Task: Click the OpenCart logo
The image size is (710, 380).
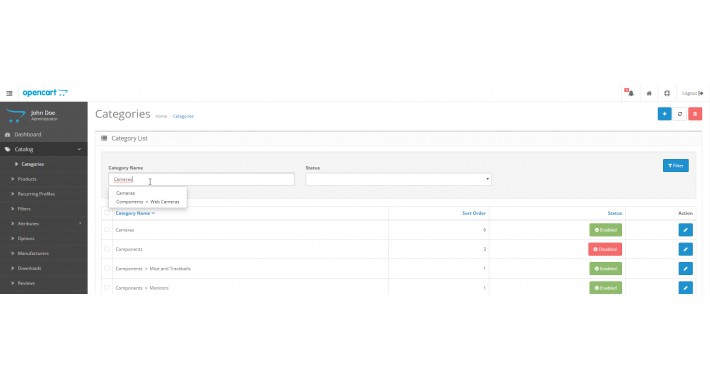Action: [x=45, y=93]
